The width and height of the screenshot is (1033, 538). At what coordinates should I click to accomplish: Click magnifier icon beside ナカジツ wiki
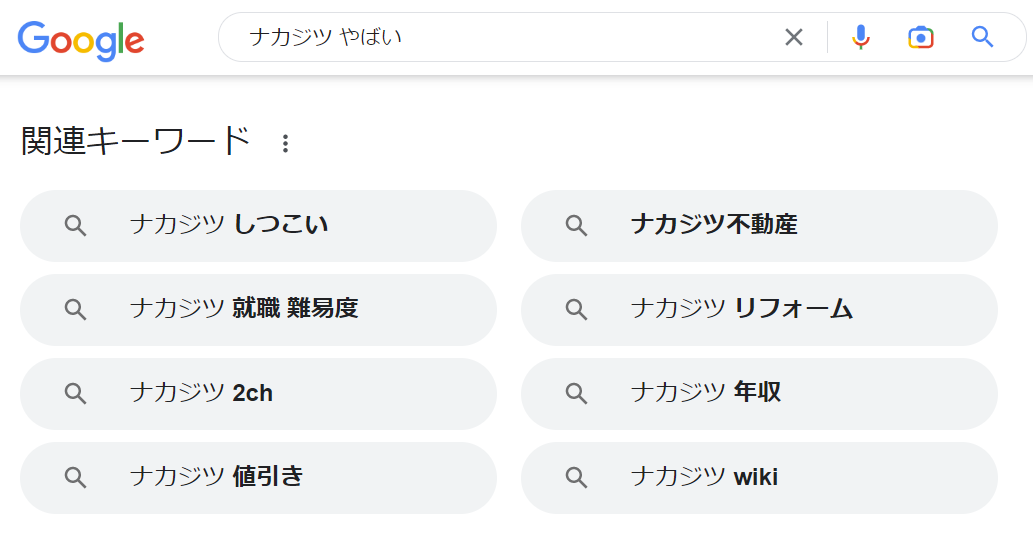pos(576,478)
